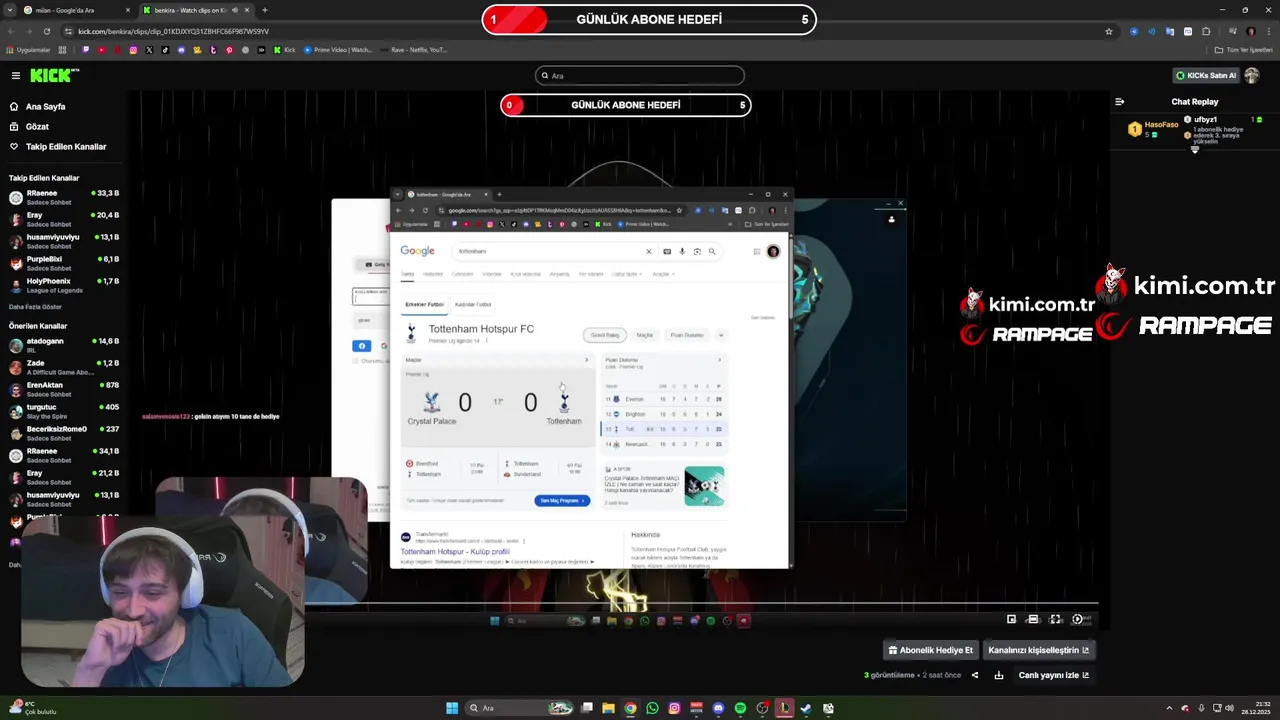Image resolution: width=1280 pixels, height=720 pixels.
Task: Mute the benkira tab audio icon
Action: (235, 10)
